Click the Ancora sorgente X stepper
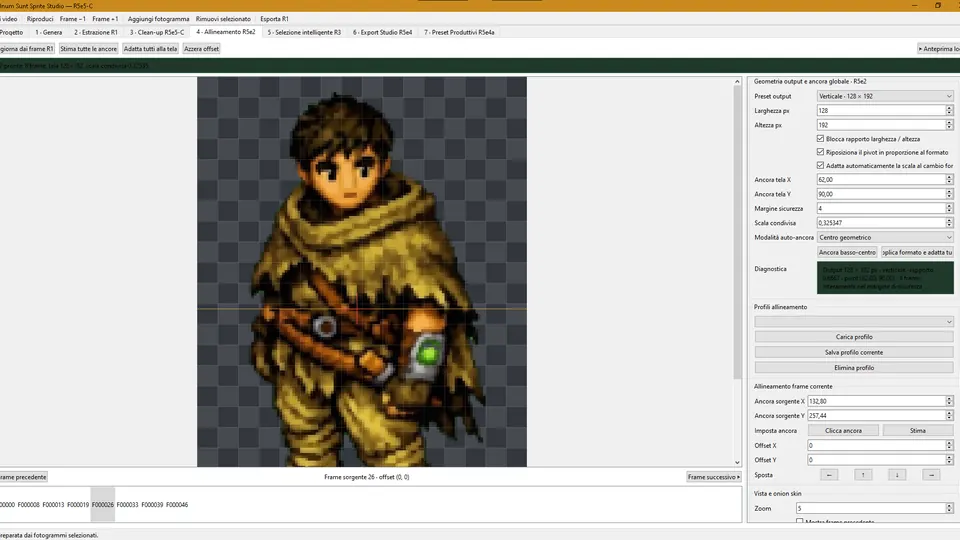This screenshot has height=540, width=960. click(x=949, y=401)
